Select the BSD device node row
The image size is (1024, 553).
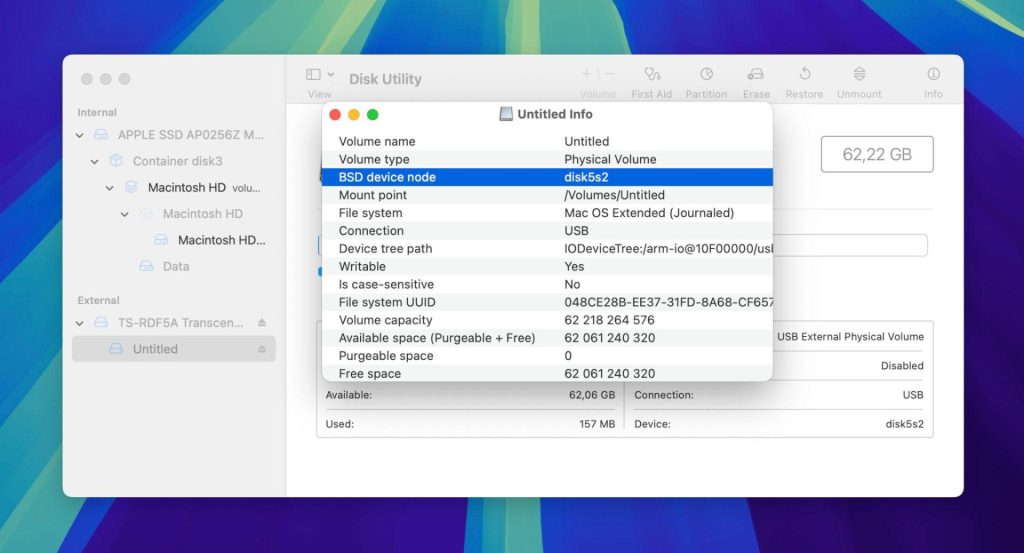click(x=547, y=177)
